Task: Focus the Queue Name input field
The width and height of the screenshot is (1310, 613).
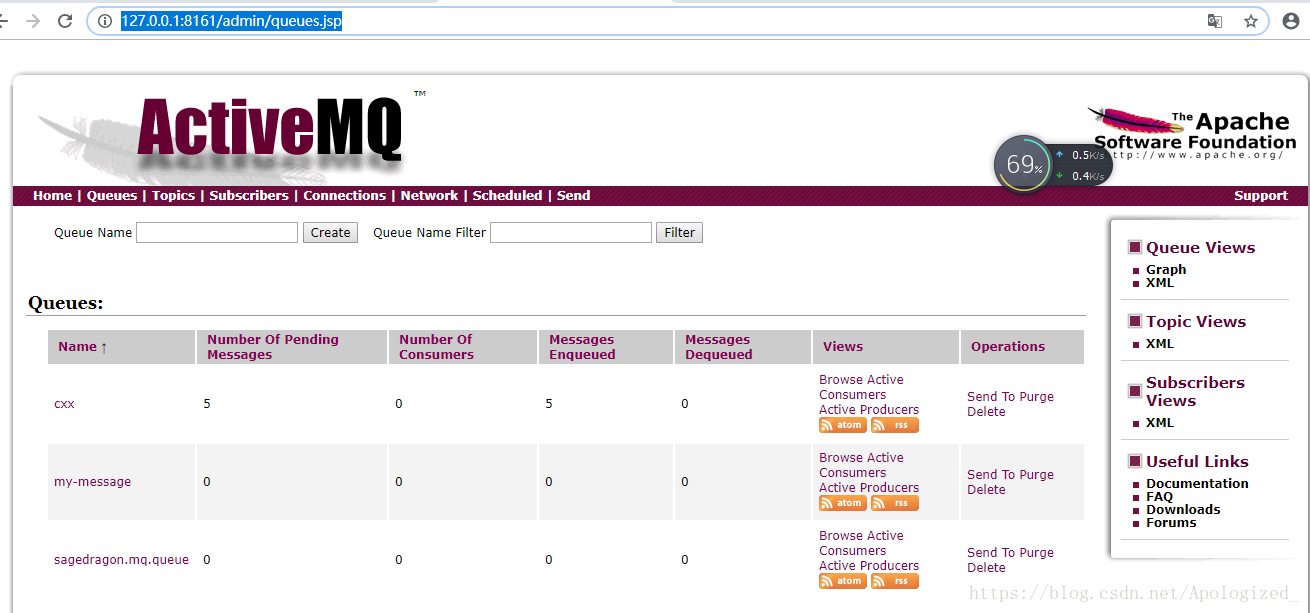Action: pyautogui.click(x=217, y=233)
